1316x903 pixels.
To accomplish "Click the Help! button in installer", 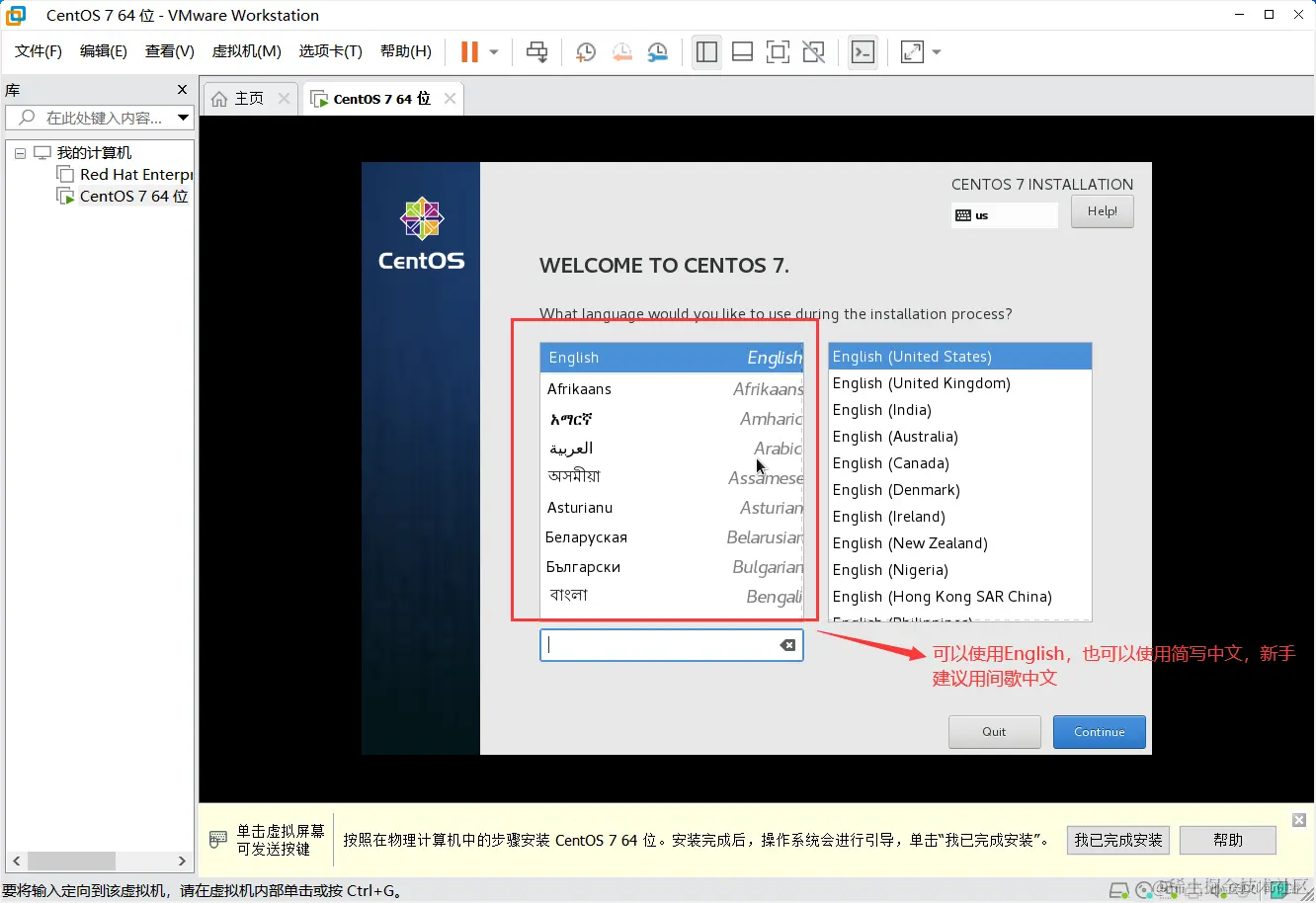I will [x=1103, y=211].
